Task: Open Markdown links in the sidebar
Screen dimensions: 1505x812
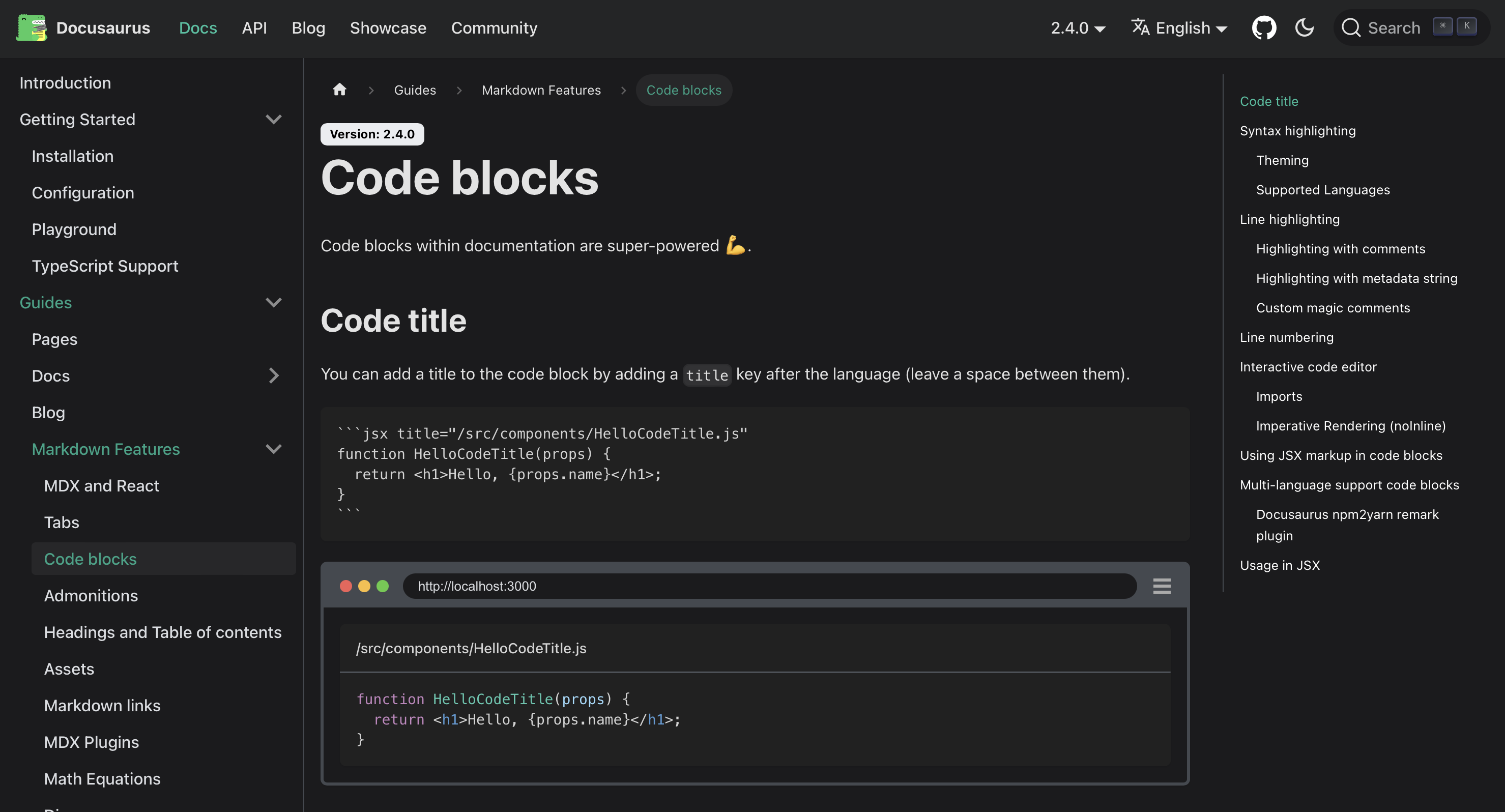Action: 102,706
